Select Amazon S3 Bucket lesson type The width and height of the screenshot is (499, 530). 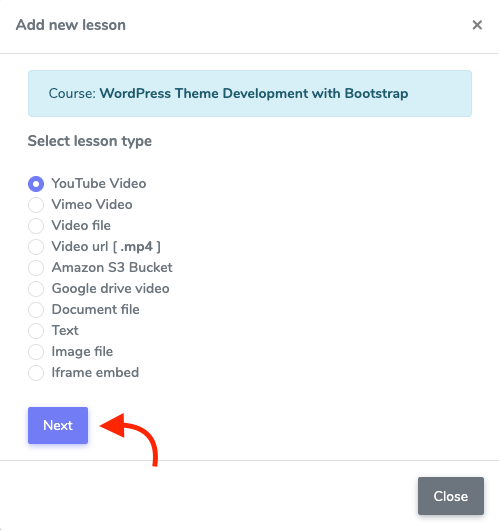point(36,268)
